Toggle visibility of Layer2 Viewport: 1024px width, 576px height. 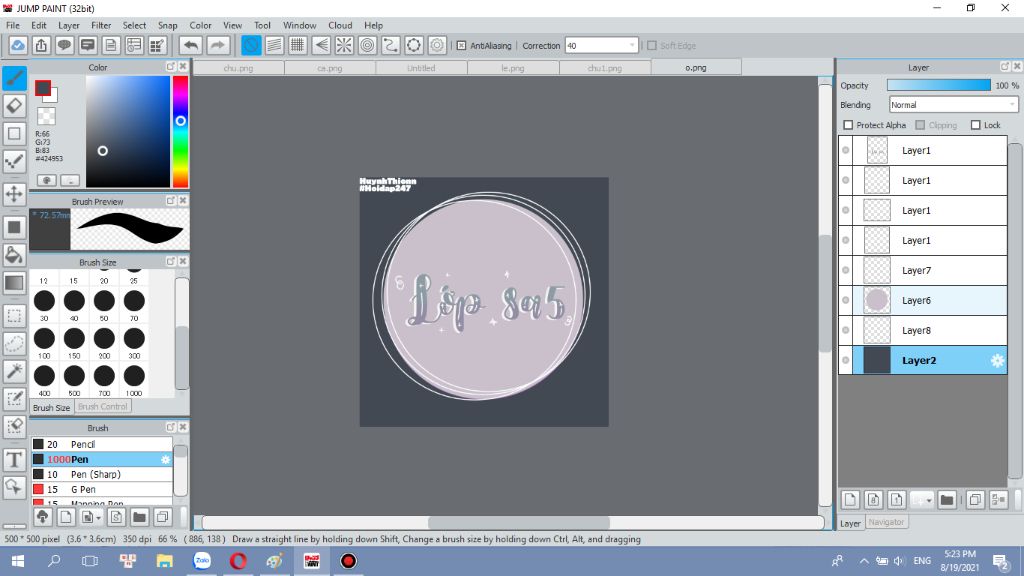pyautogui.click(x=846, y=360)
